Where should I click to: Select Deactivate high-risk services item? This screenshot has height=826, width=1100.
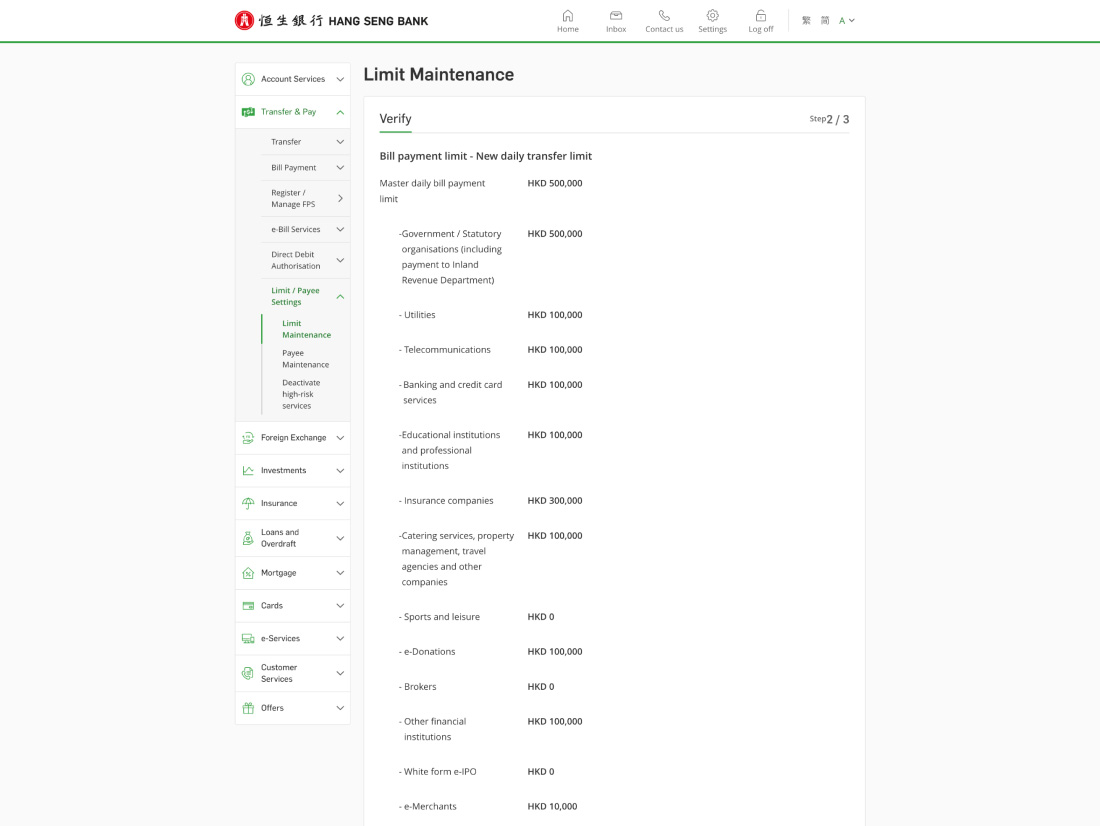point(300,394)
